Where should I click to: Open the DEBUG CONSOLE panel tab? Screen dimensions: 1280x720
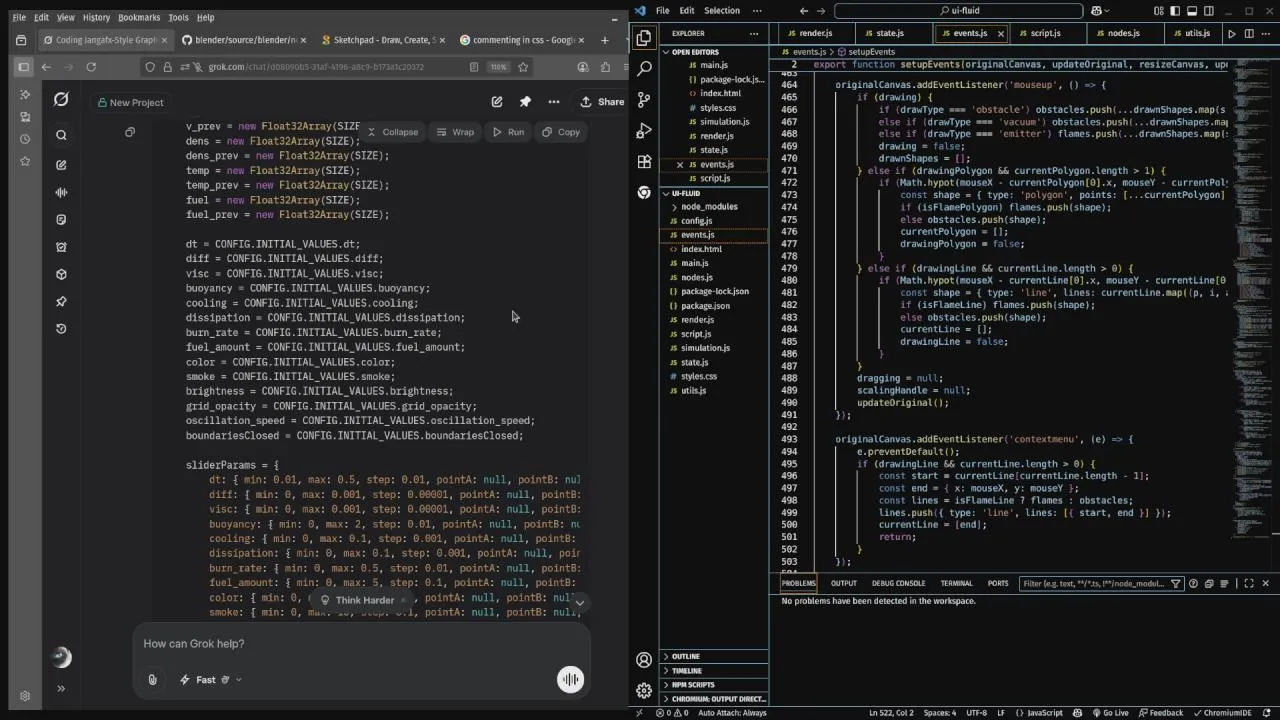[x=898, y=583]
